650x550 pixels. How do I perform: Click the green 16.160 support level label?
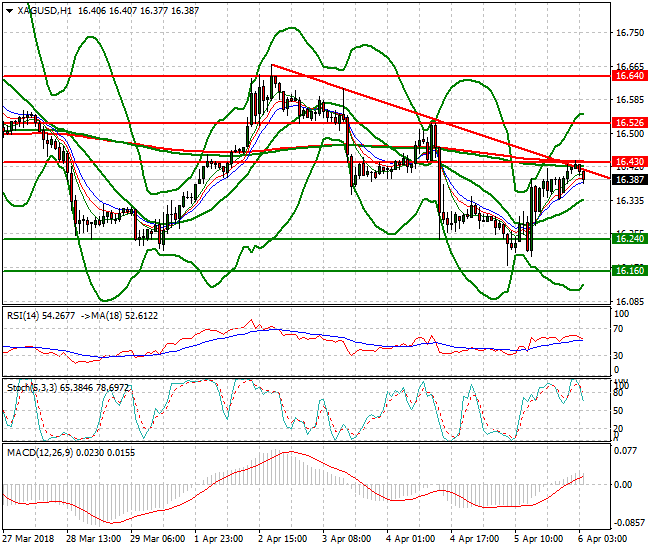click(628, 271)
